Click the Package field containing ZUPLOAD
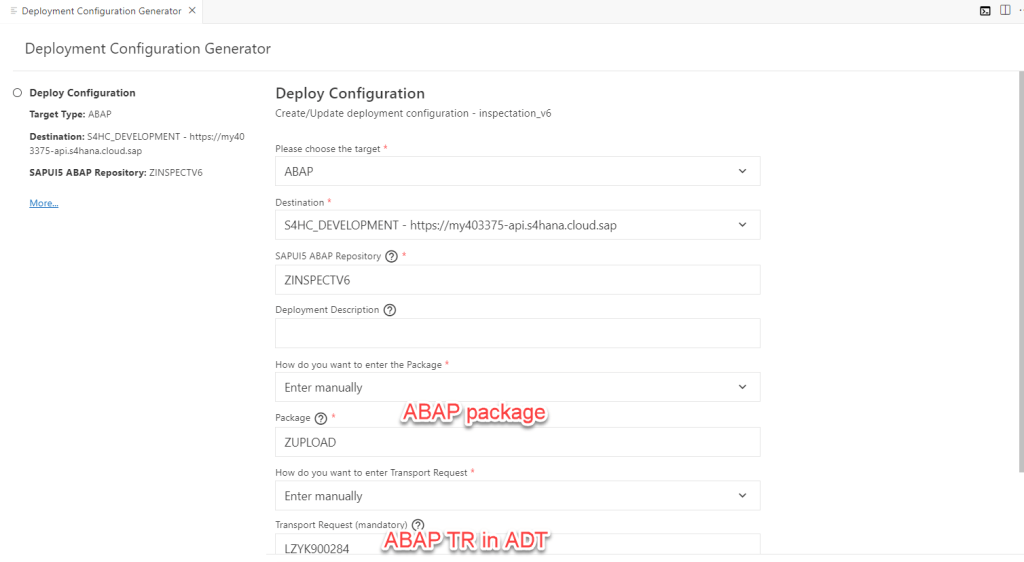Image resolution: width=1024 pixels, height=562 pixels. [x=517, y=442]
